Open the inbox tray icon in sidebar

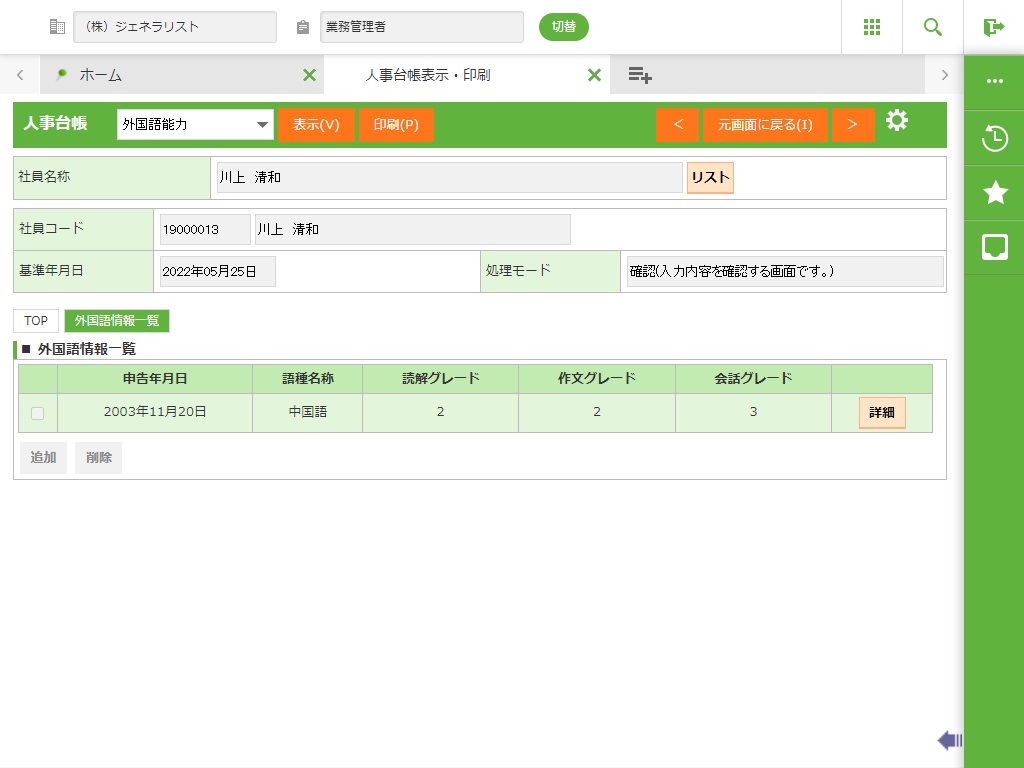tap(995, 247)
